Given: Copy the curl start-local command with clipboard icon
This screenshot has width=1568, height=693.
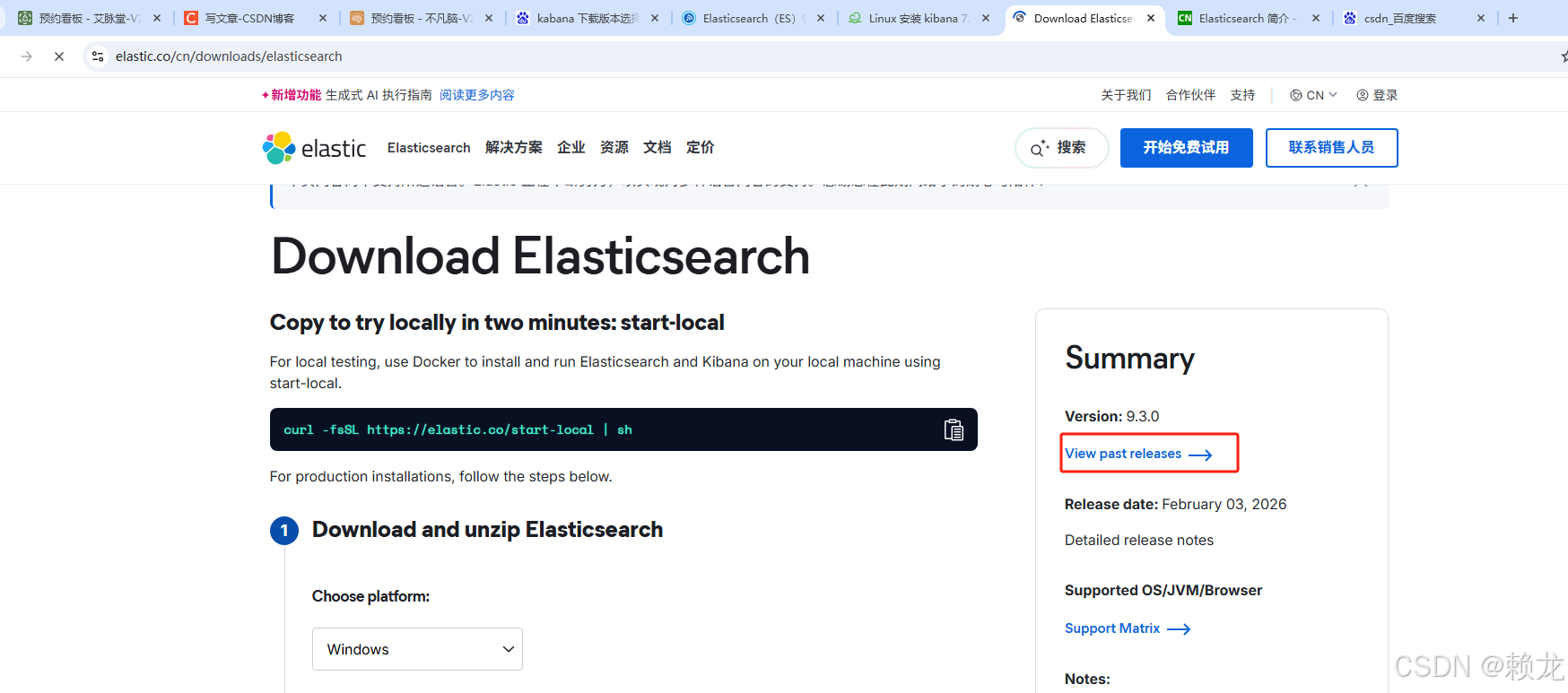Looking at the screenshot, I should point(954,429).
